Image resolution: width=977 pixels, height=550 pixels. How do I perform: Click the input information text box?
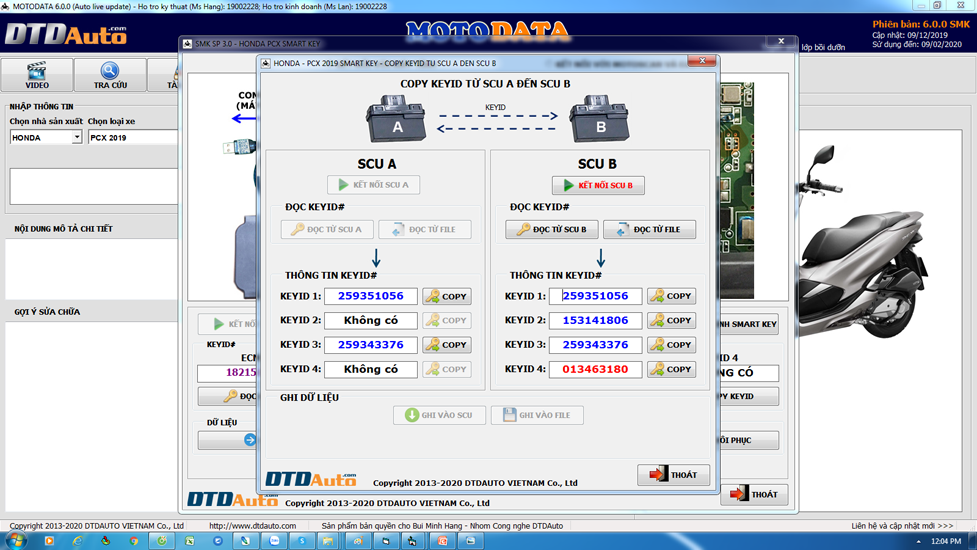[94, 186]
